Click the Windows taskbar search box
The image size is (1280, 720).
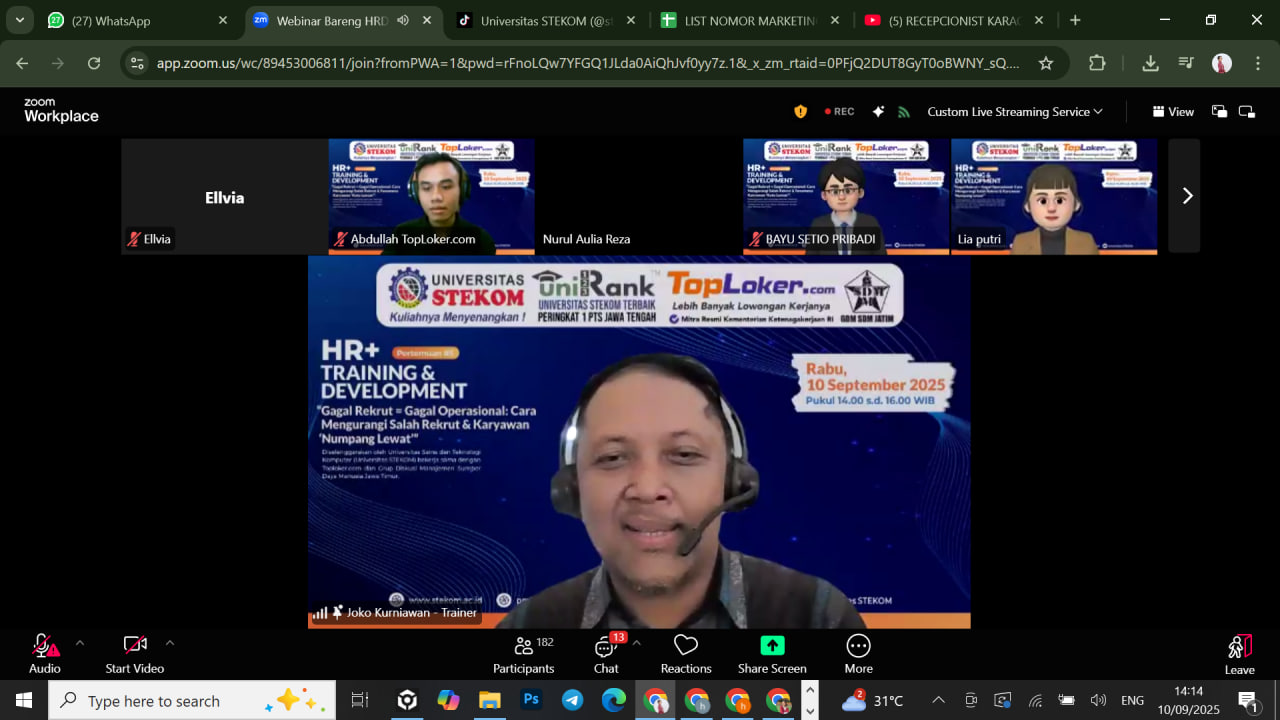[x=192, y=700]
